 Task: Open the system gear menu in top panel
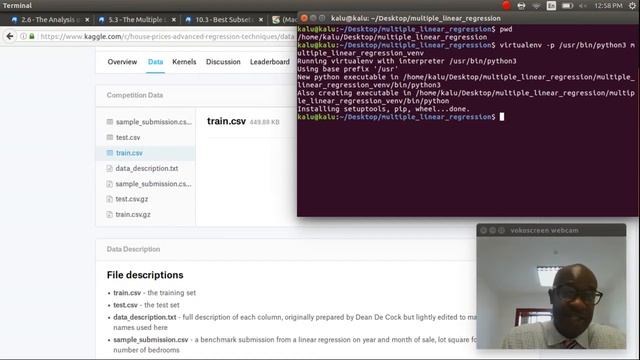click(633, 6)
